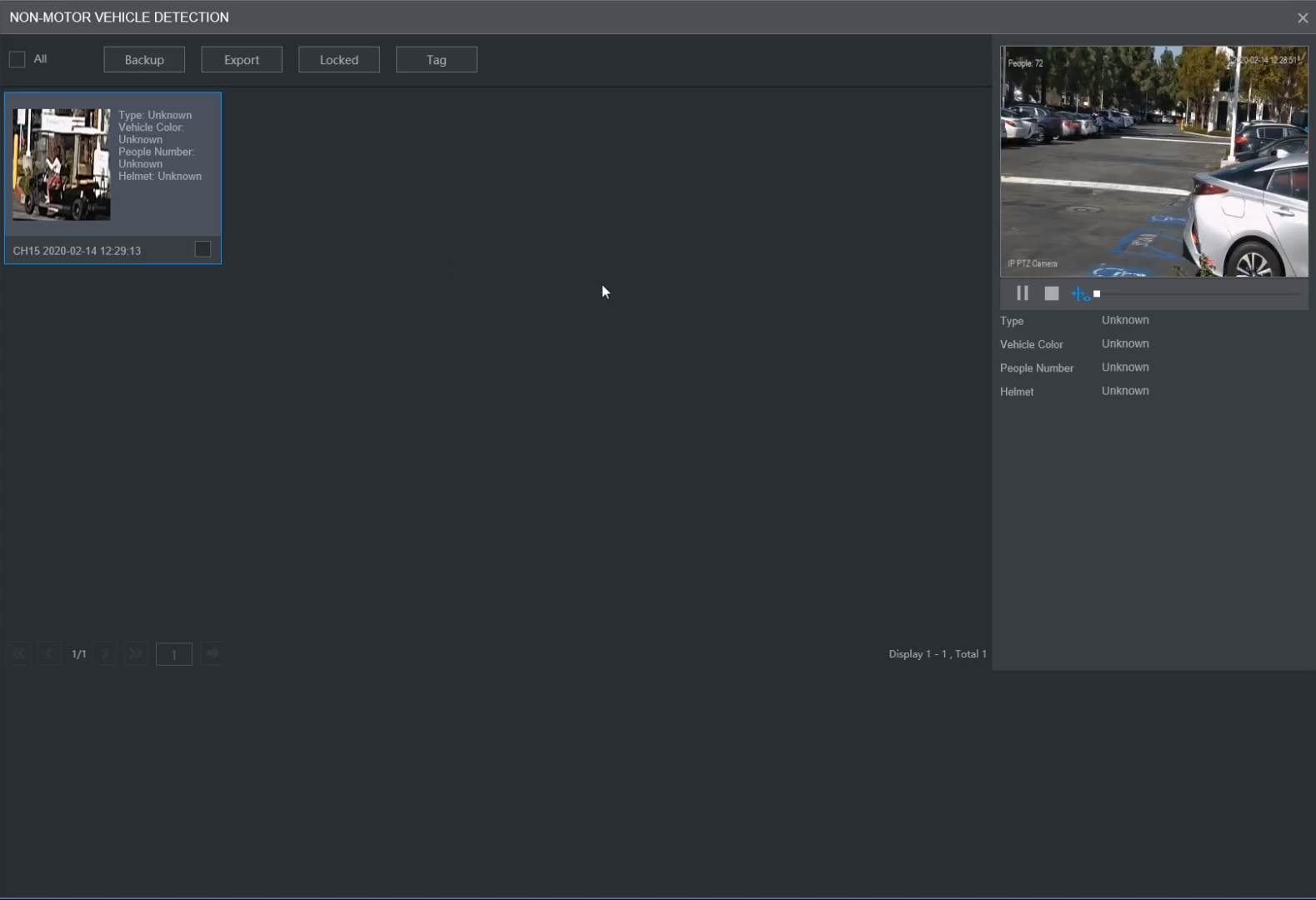Click the Backup button

pos(144,60)
